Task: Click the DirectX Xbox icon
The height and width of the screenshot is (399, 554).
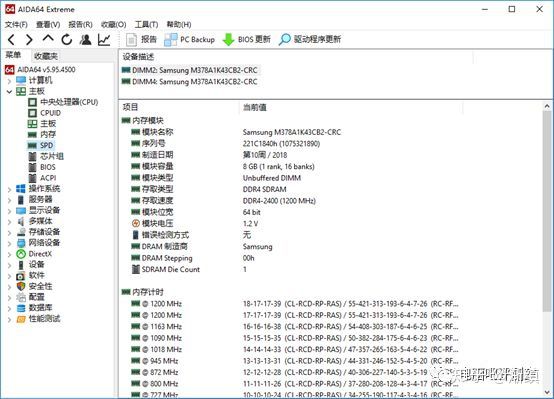Action: (x=21, y=254)
